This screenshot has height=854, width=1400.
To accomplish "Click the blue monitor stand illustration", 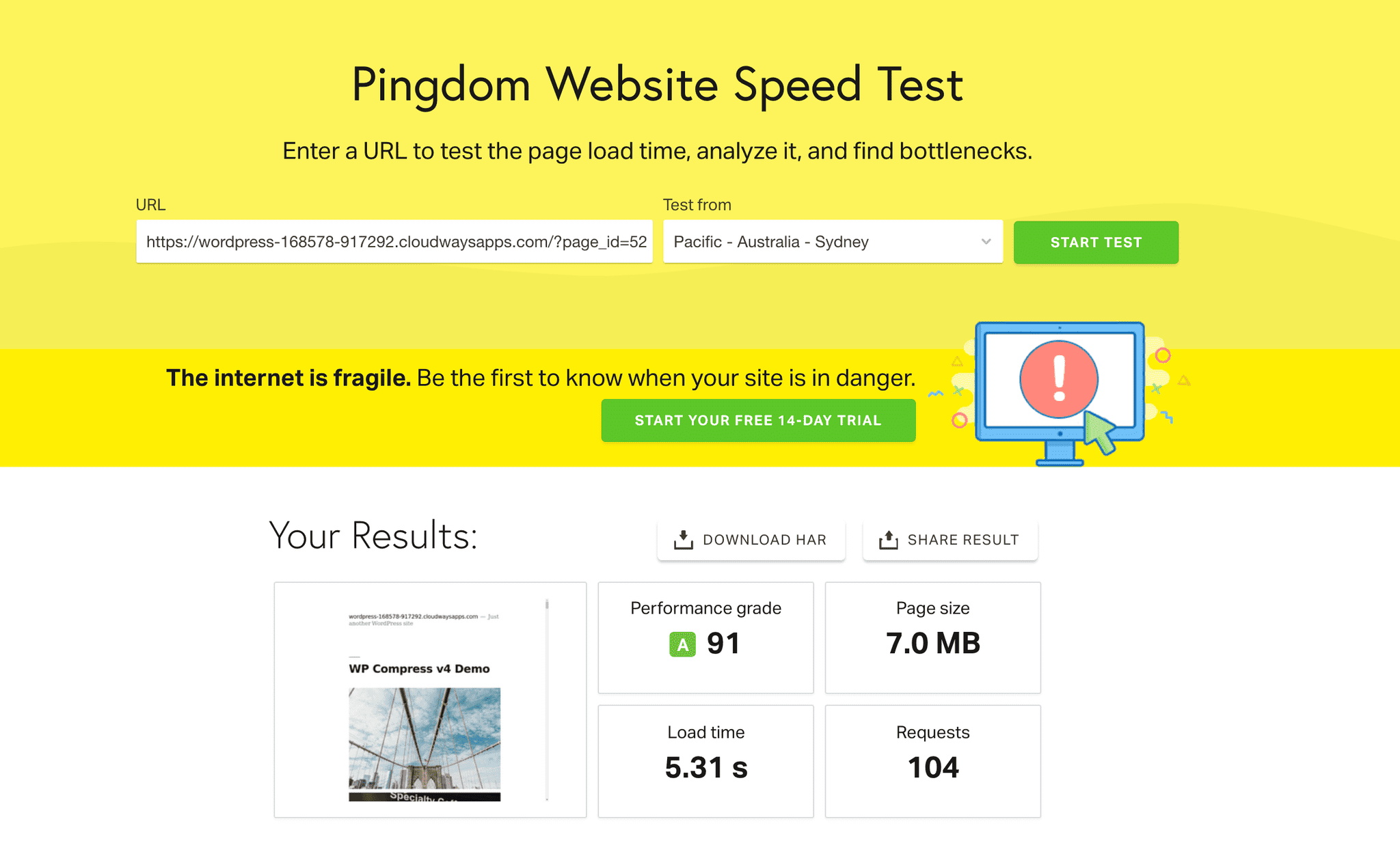I will (1060, 453).
